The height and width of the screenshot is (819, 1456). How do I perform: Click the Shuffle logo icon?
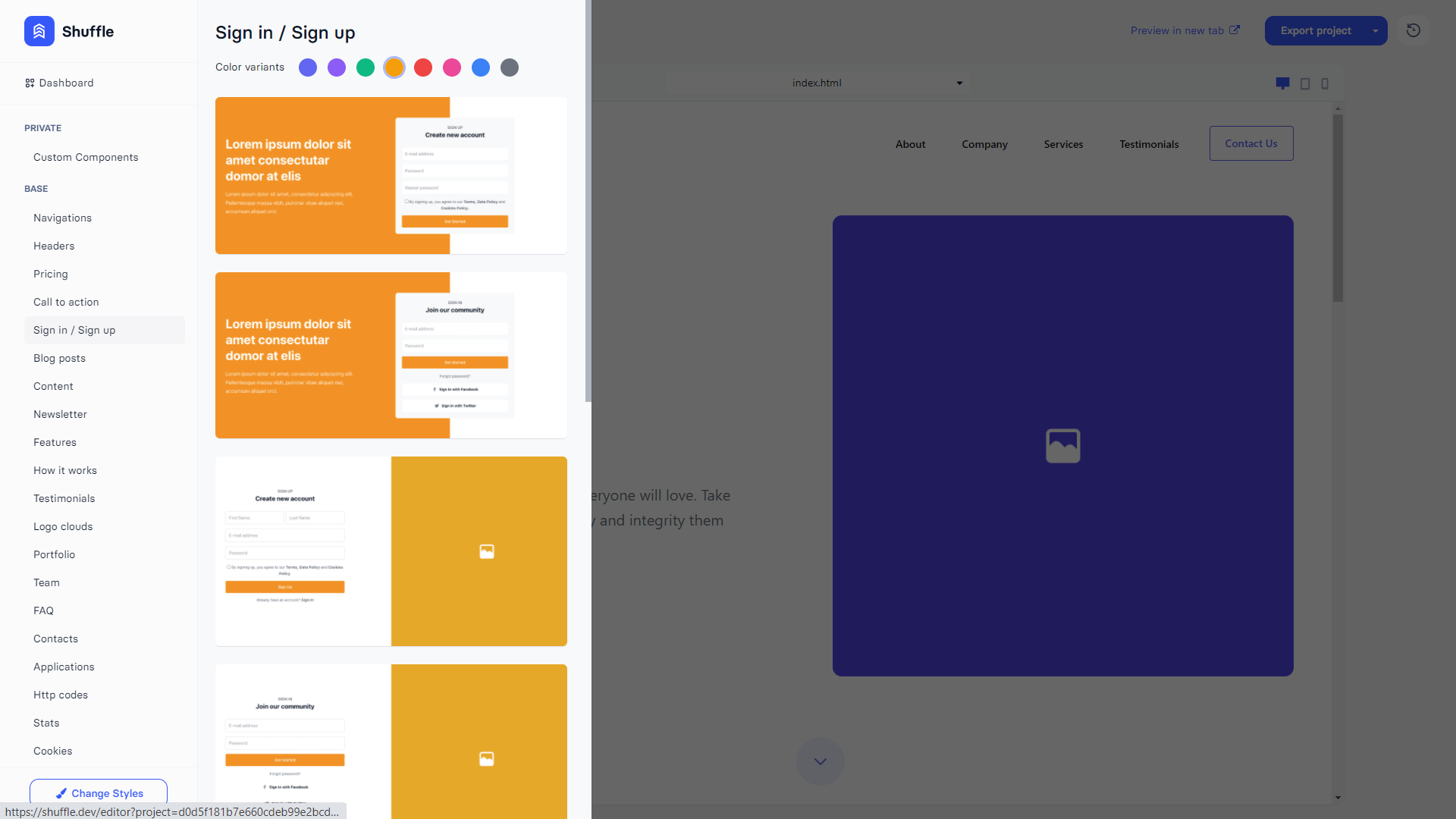(39, 31)
